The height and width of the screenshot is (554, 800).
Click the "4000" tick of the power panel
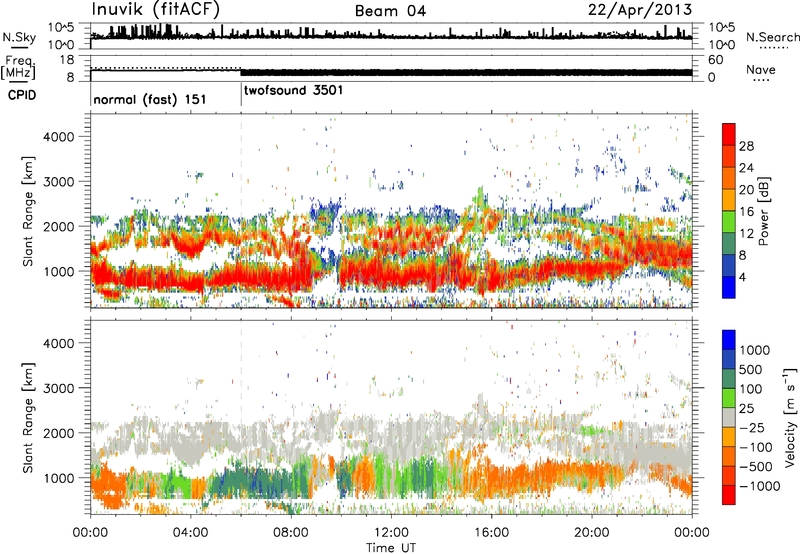click(59, 137)
